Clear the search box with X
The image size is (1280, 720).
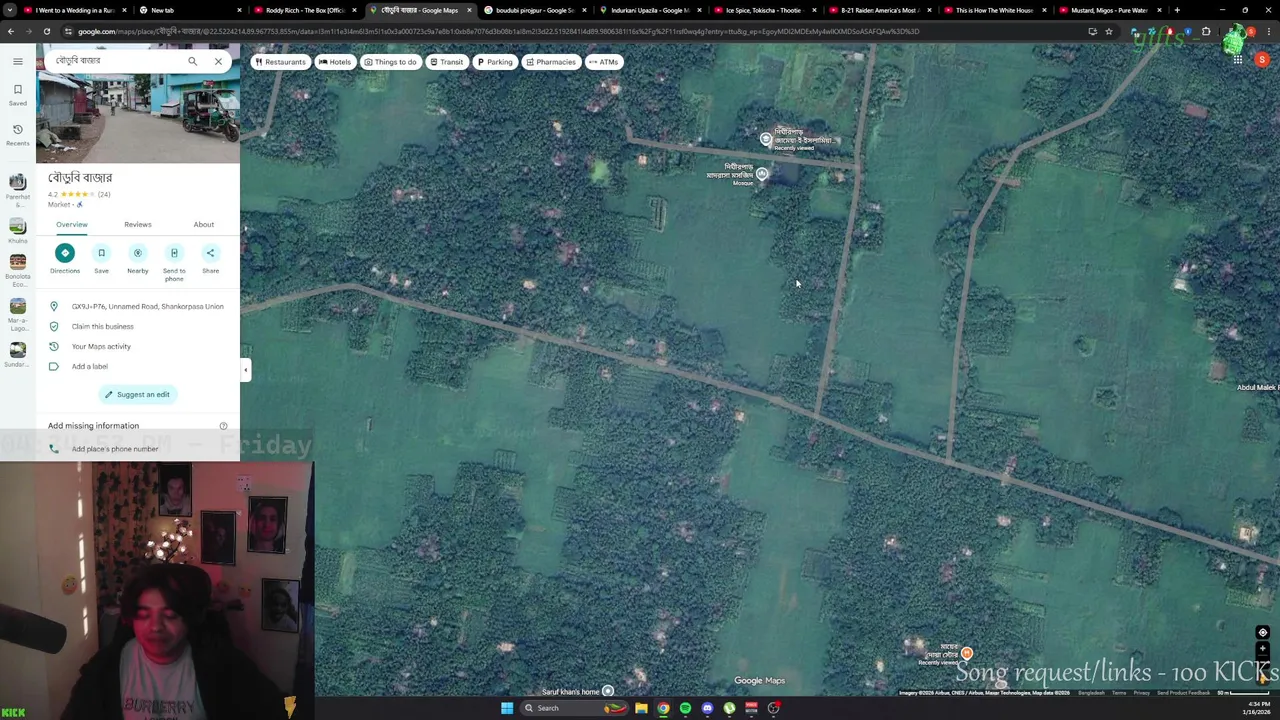218,61
